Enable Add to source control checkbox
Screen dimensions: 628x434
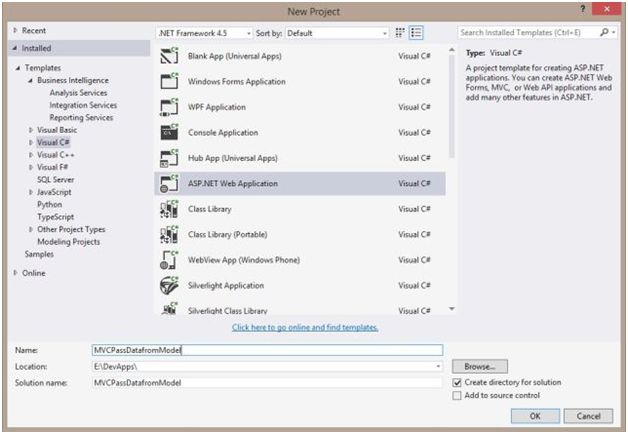(457, 396)
